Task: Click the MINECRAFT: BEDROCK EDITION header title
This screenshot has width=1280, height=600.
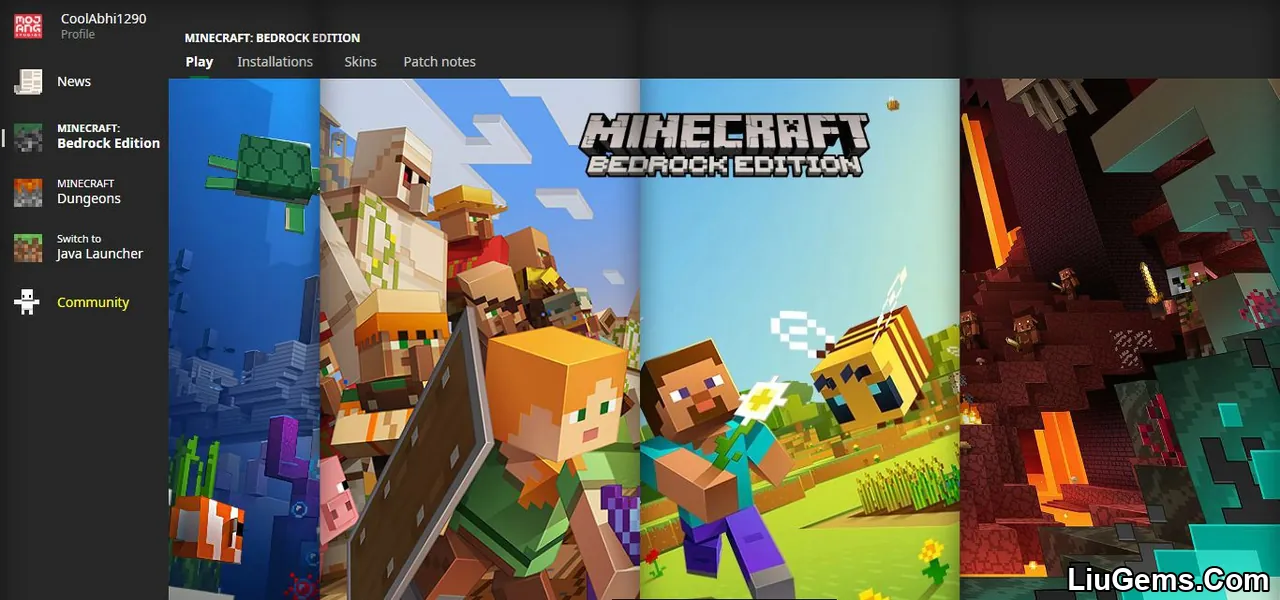Action: (272, 39)
